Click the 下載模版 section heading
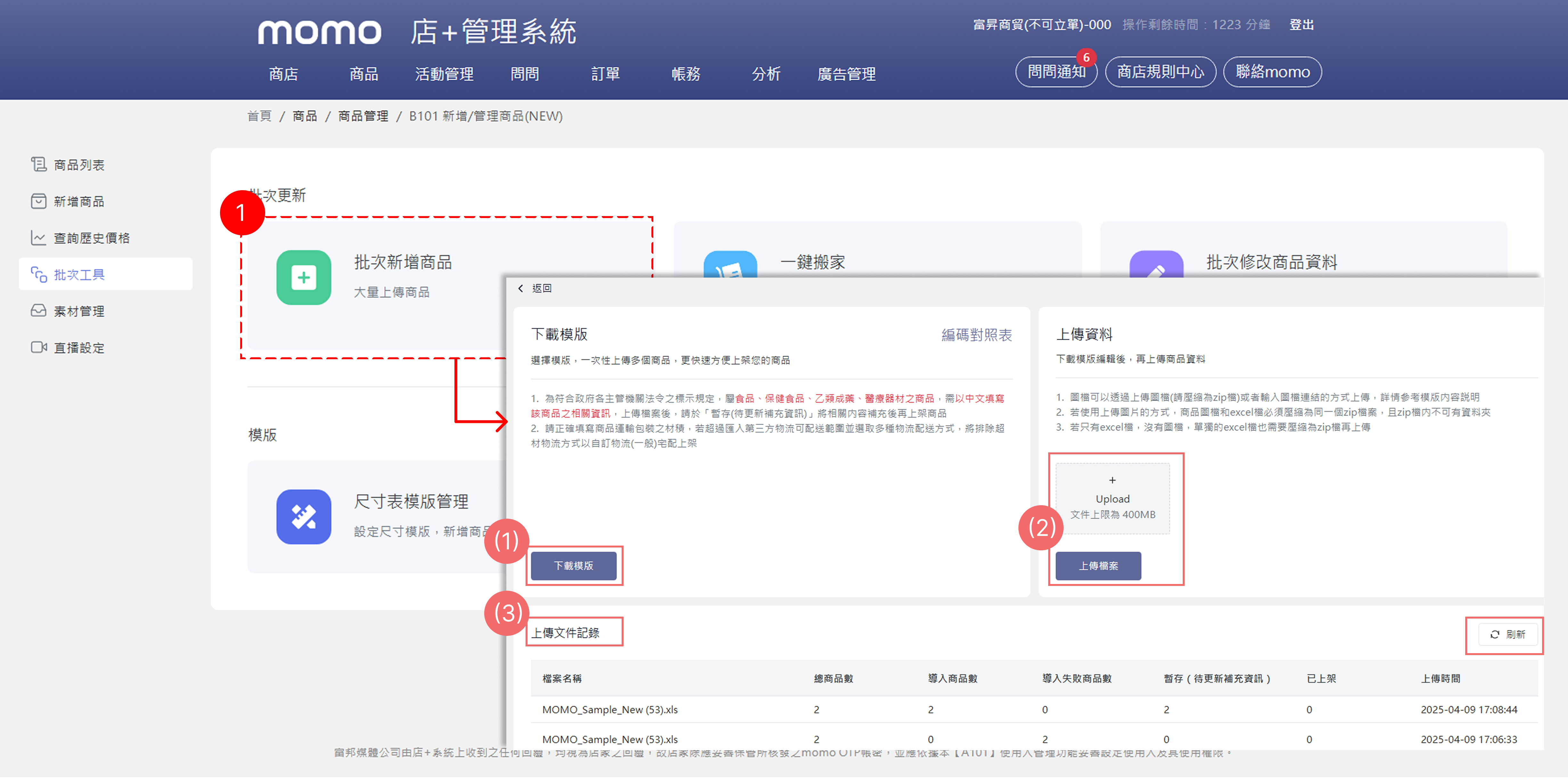This screenshot has height=778, width=1568. [559, 335]
